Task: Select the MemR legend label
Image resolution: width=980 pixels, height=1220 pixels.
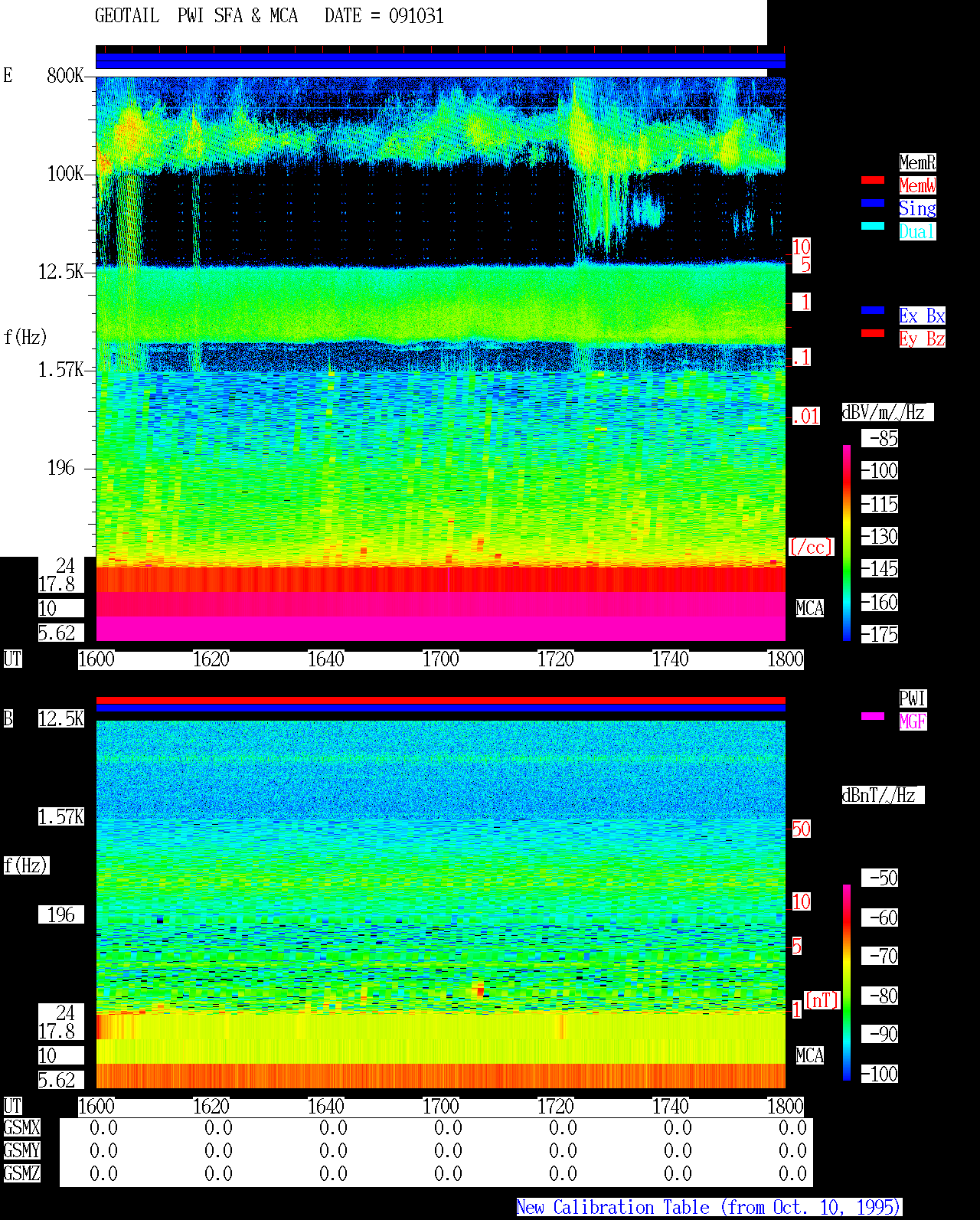Action: click(x=917, y=162)
